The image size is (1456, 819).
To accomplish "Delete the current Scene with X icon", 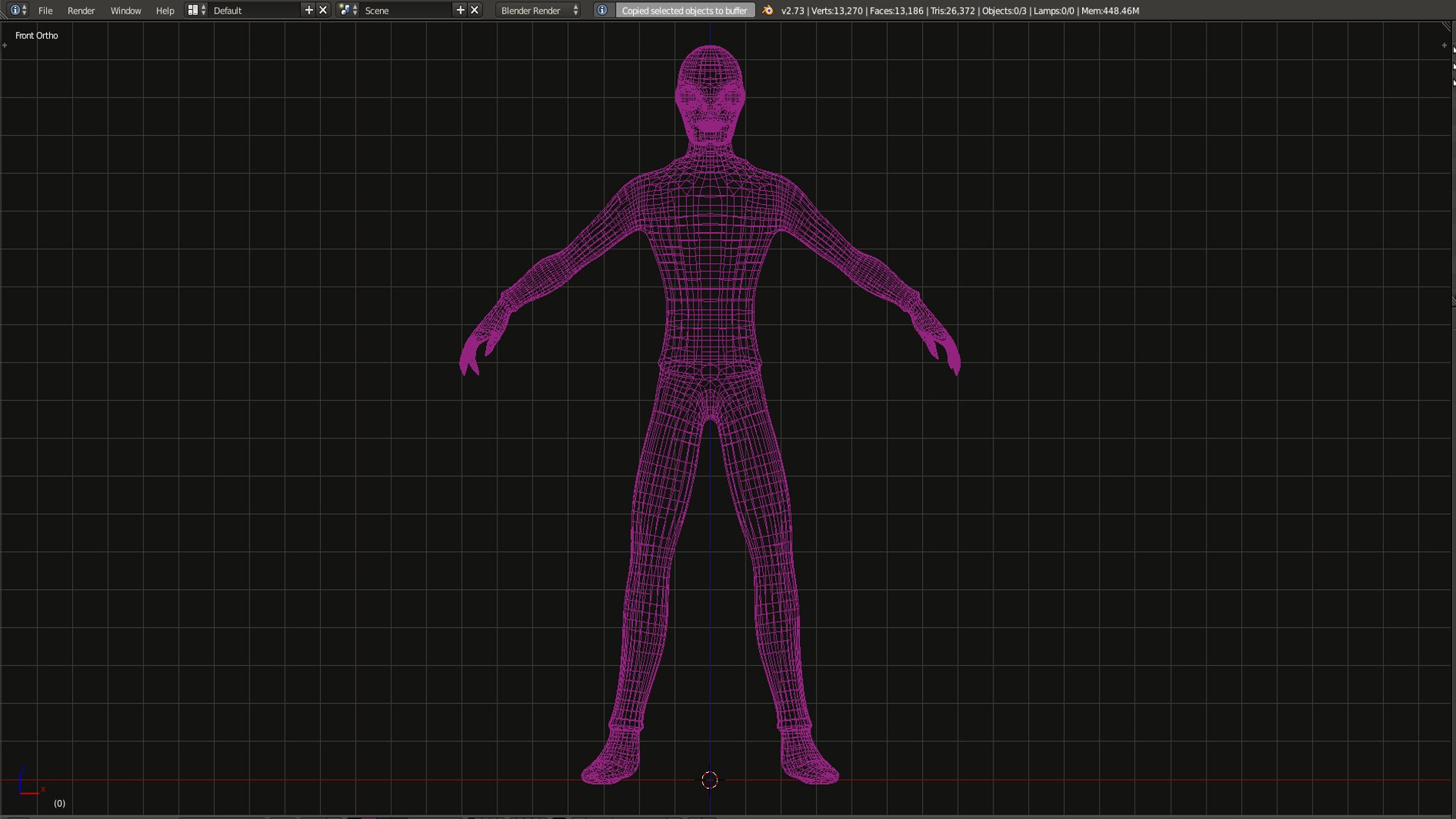I will [475, 11].
